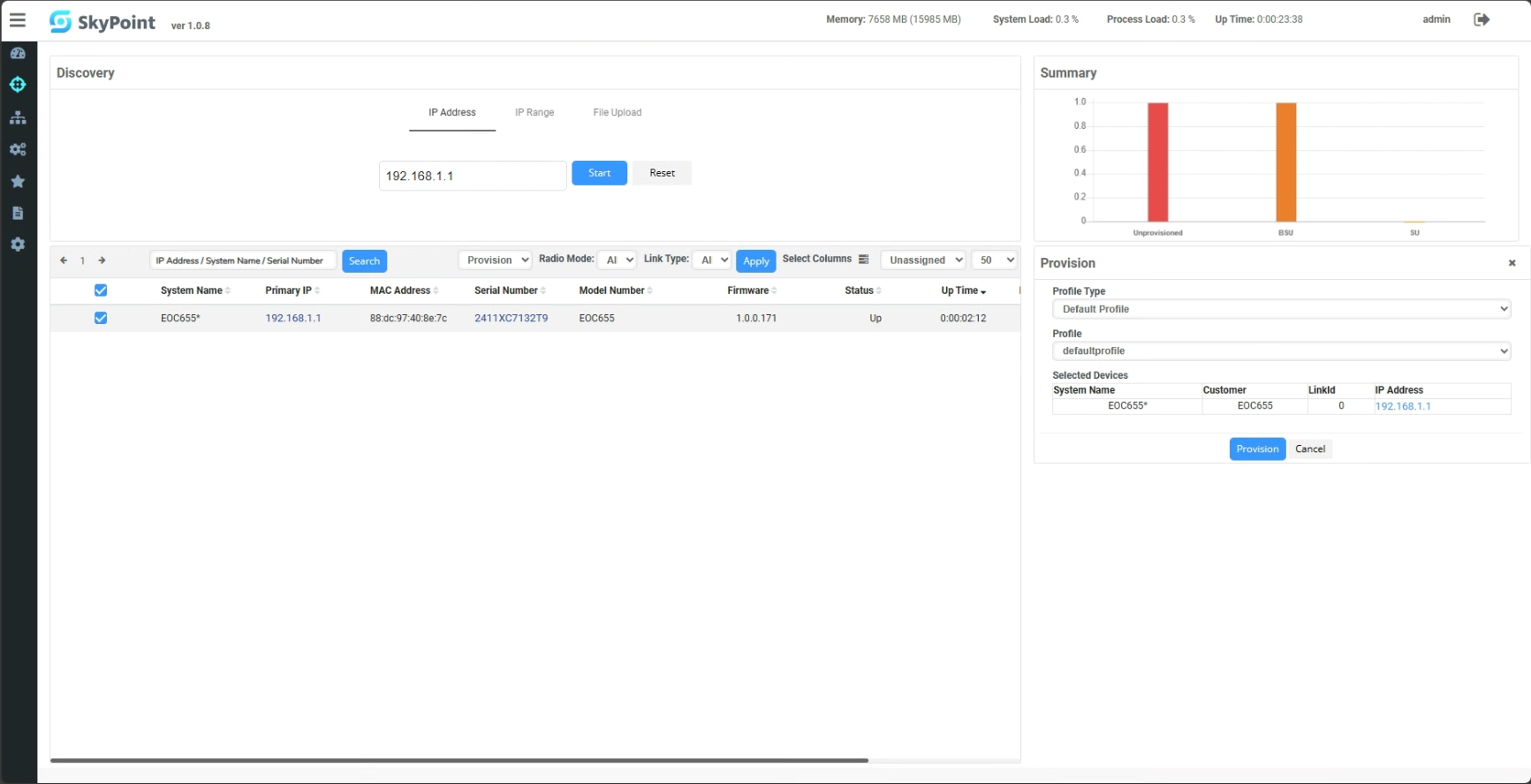Toggle the select-all checkbox in table header

pyautogui.click(x=101, y=290)
